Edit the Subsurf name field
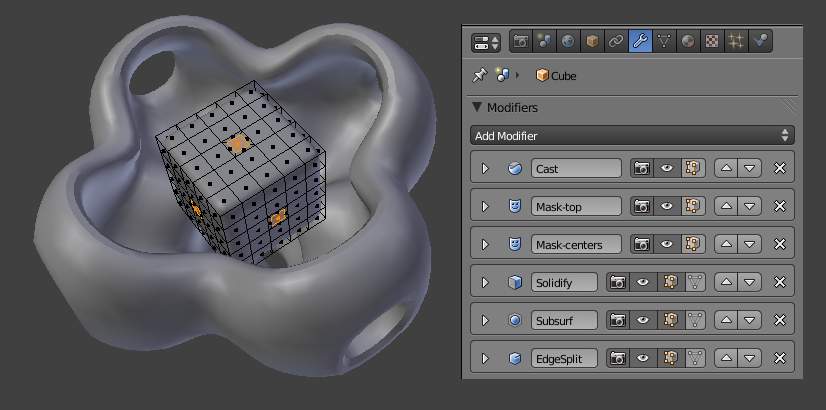 click(x=564, y=320)
